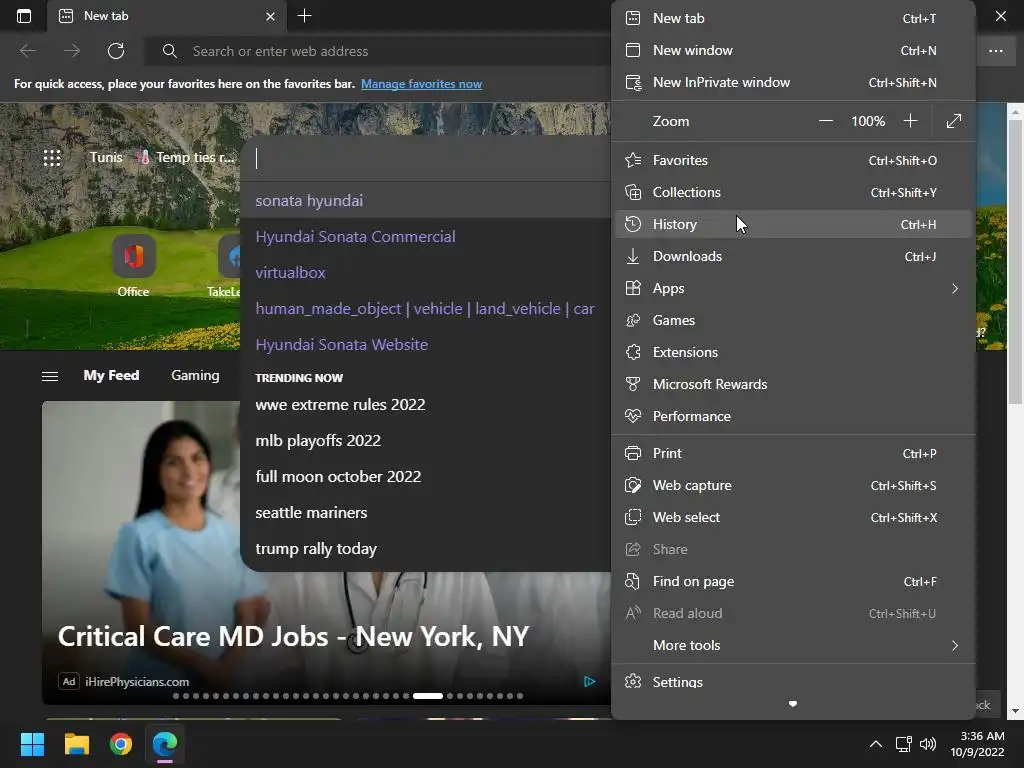Select trending wwe extreme rules 2022
This screenshot has width=1024, height=768.
click(x=426, y=404)
